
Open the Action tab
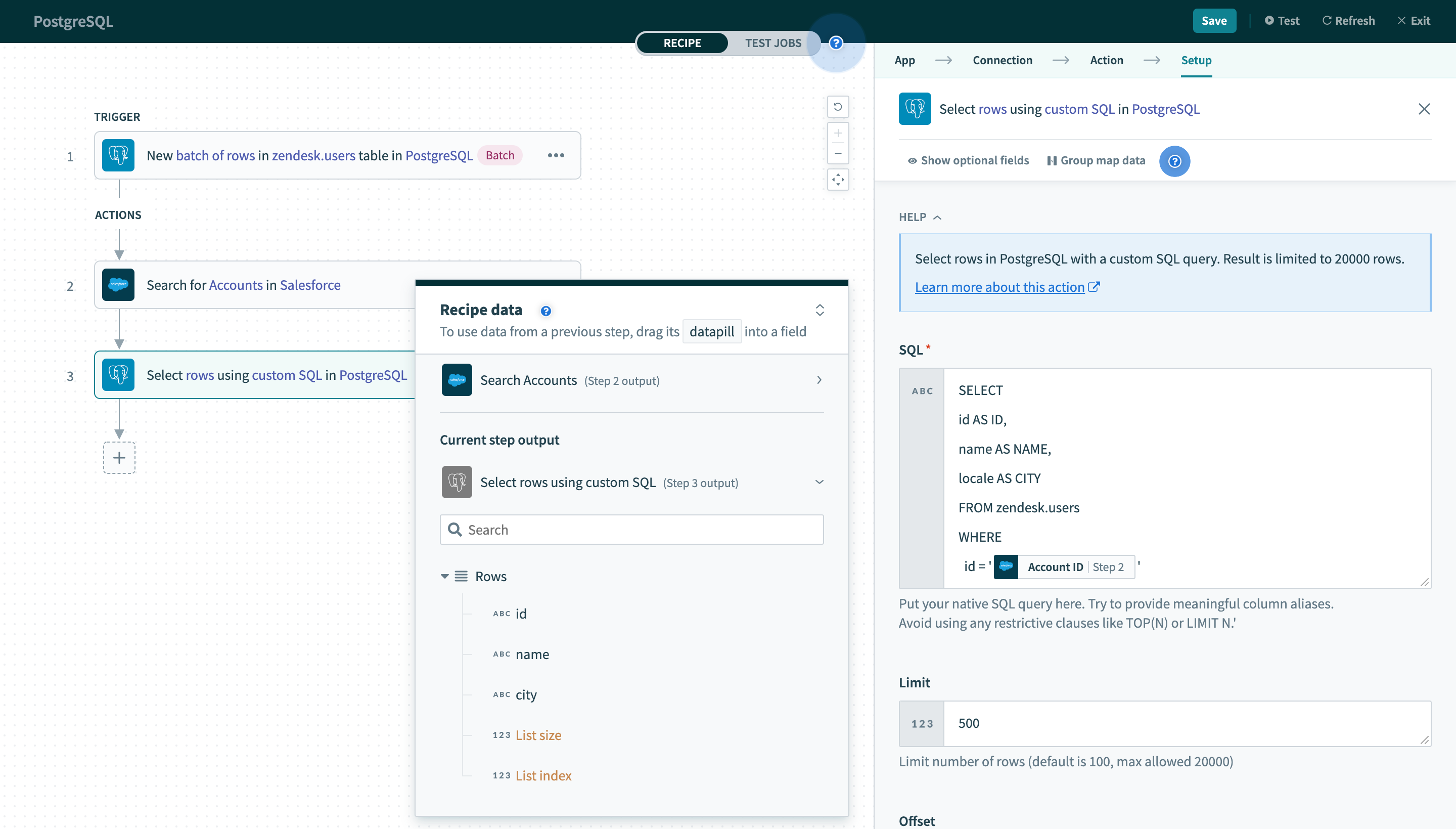point(1106,60)
